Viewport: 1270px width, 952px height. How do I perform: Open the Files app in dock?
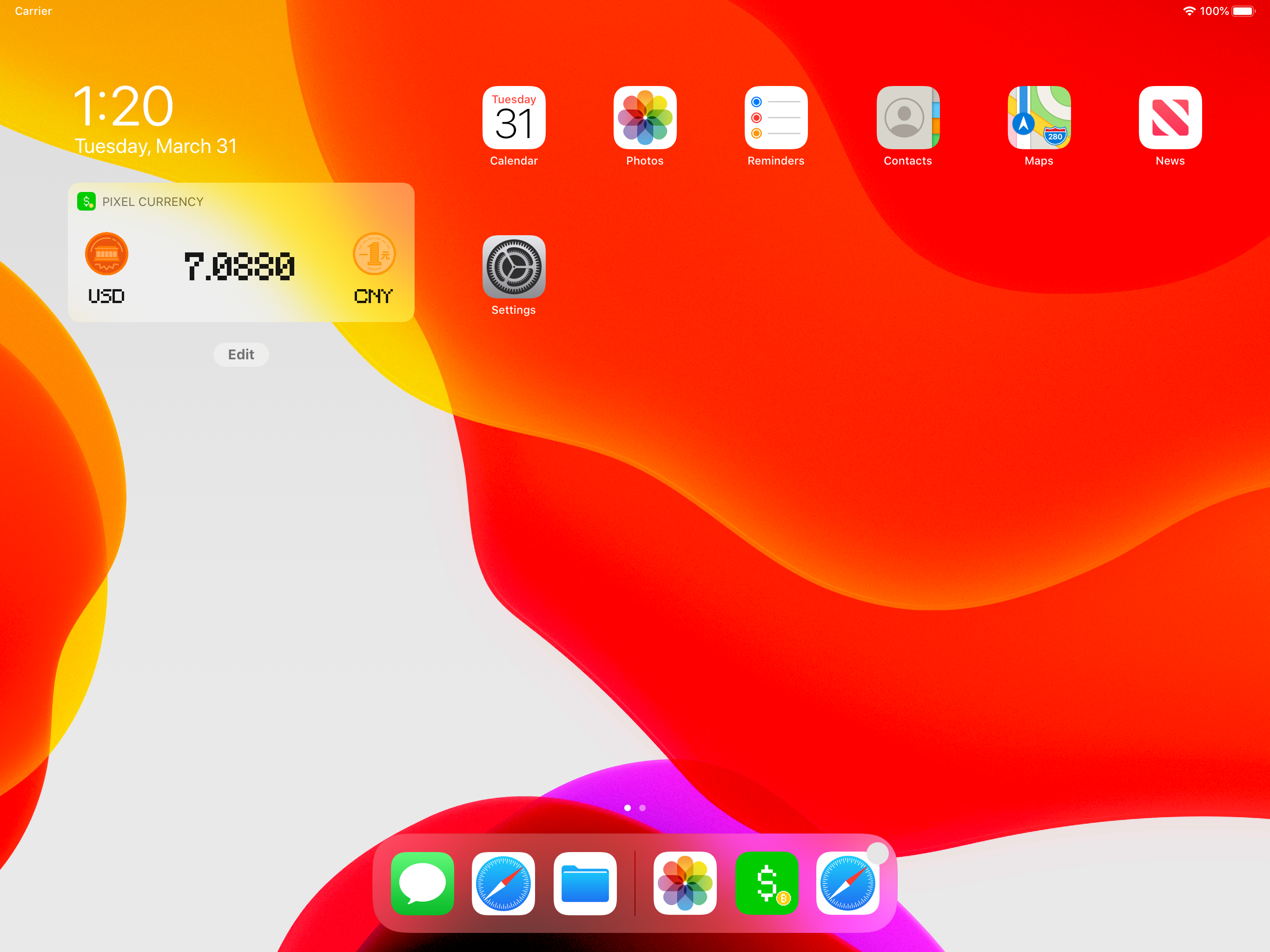(x=585, y=883)
